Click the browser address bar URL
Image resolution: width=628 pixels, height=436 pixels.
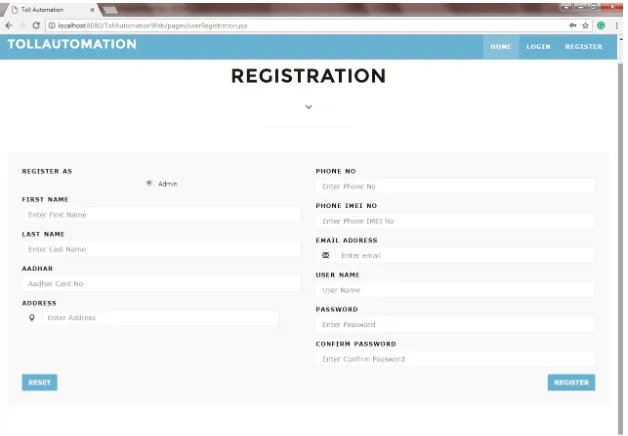pos(153,26)
